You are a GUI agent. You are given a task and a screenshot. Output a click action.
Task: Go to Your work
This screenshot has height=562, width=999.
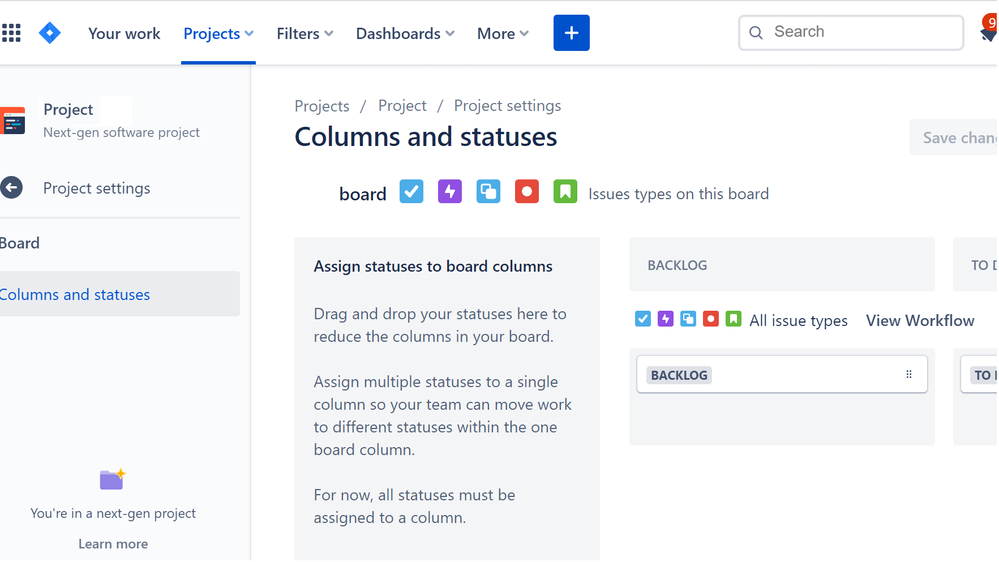(x=124, y=33)
